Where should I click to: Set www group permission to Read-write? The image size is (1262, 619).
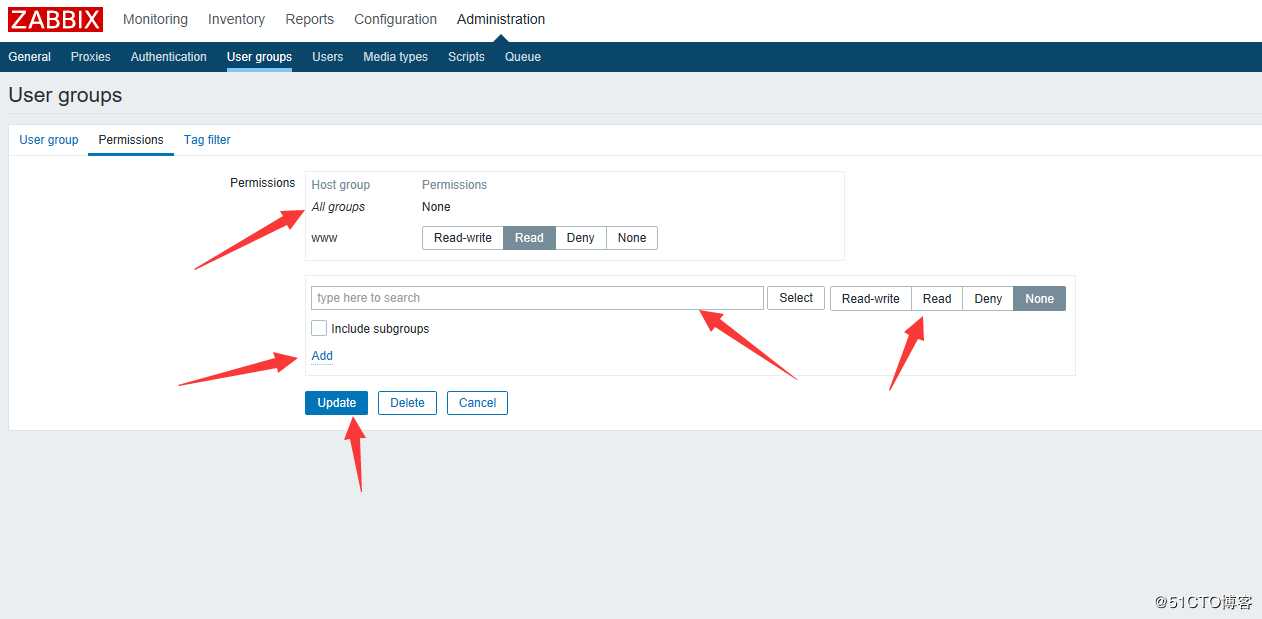(x=463, y=238)
